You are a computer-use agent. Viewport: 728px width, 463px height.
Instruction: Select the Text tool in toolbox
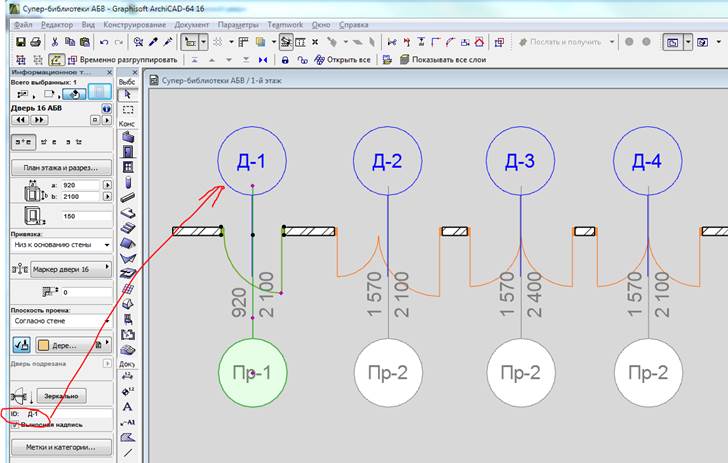127,407
